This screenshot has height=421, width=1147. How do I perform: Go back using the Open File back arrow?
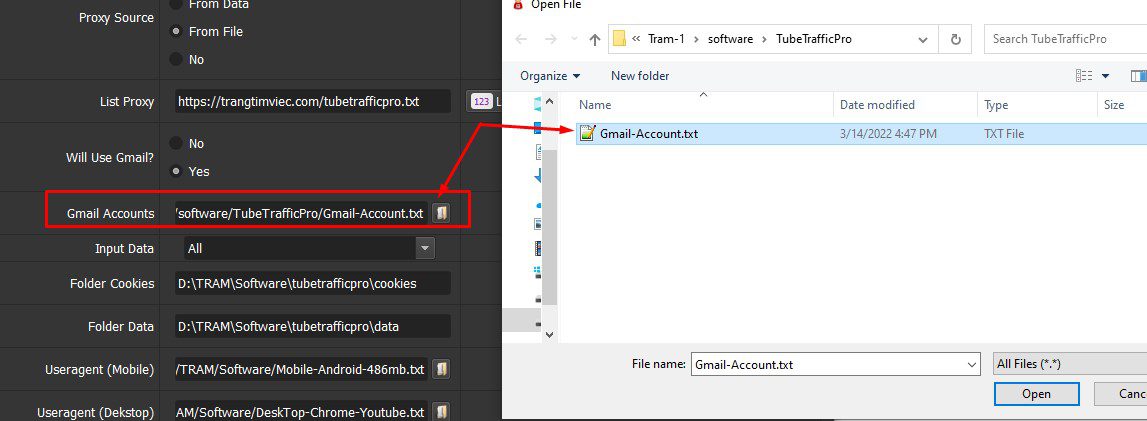click(x=522, y=39)
